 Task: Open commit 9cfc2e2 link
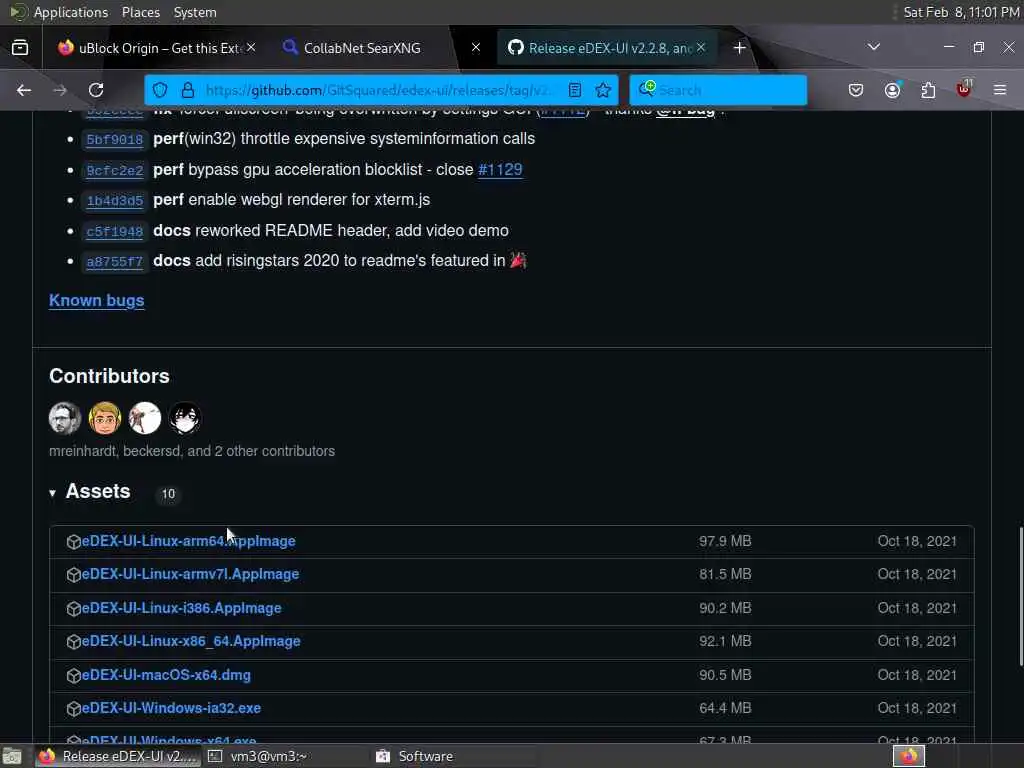115,170
